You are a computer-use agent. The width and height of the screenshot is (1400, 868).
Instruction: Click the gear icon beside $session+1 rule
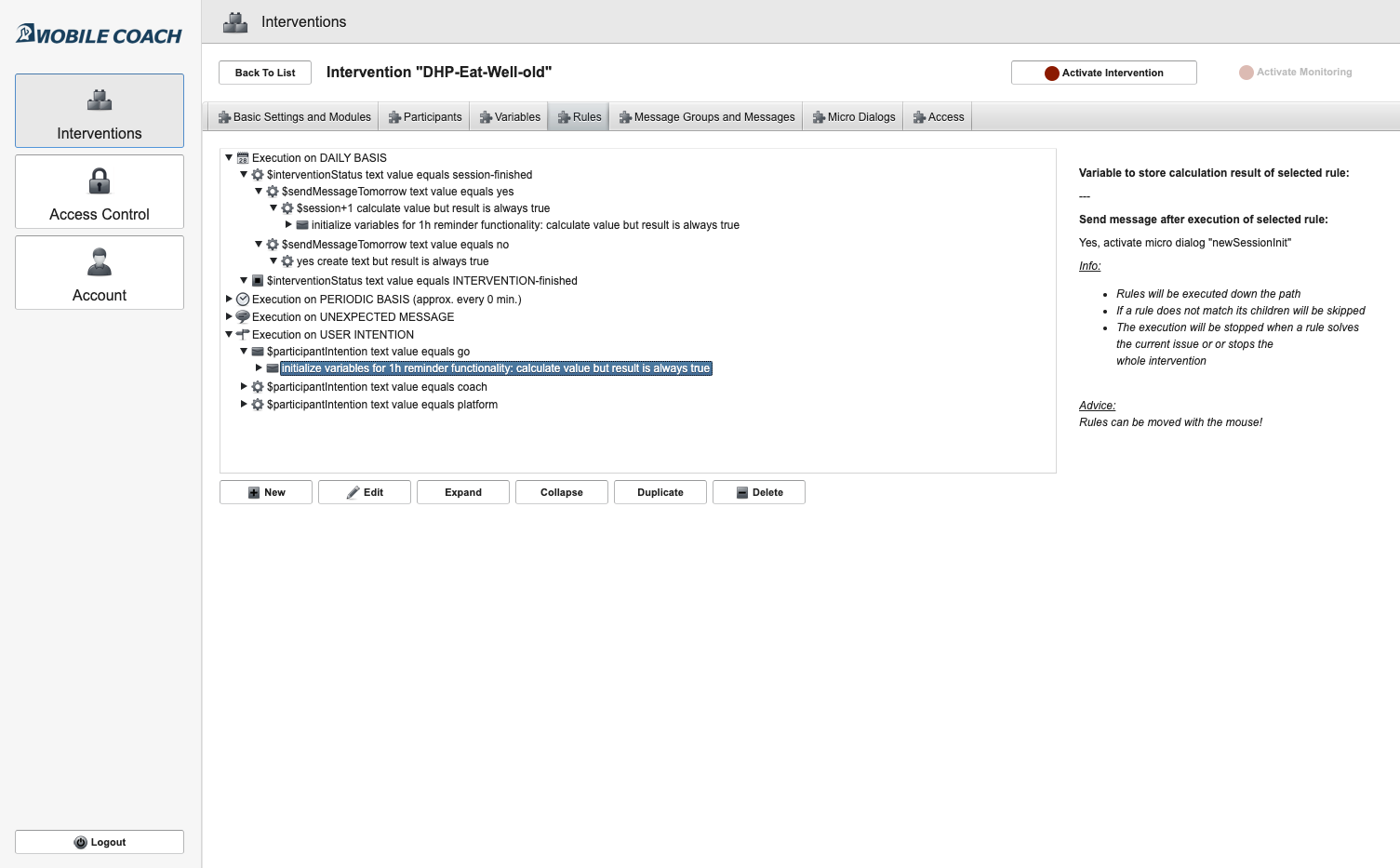click(x=287, y=208)
